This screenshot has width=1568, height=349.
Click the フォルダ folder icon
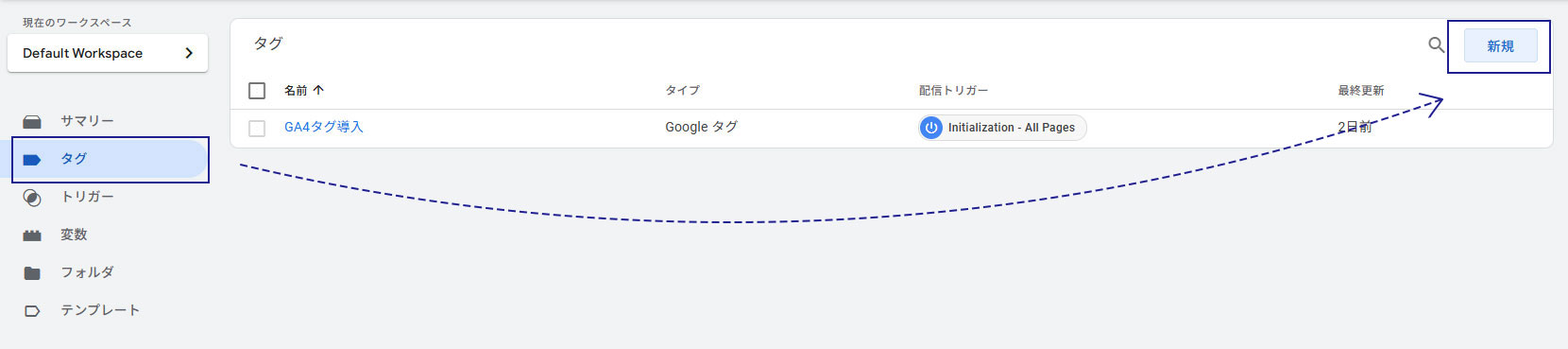(x=32, y=272)
